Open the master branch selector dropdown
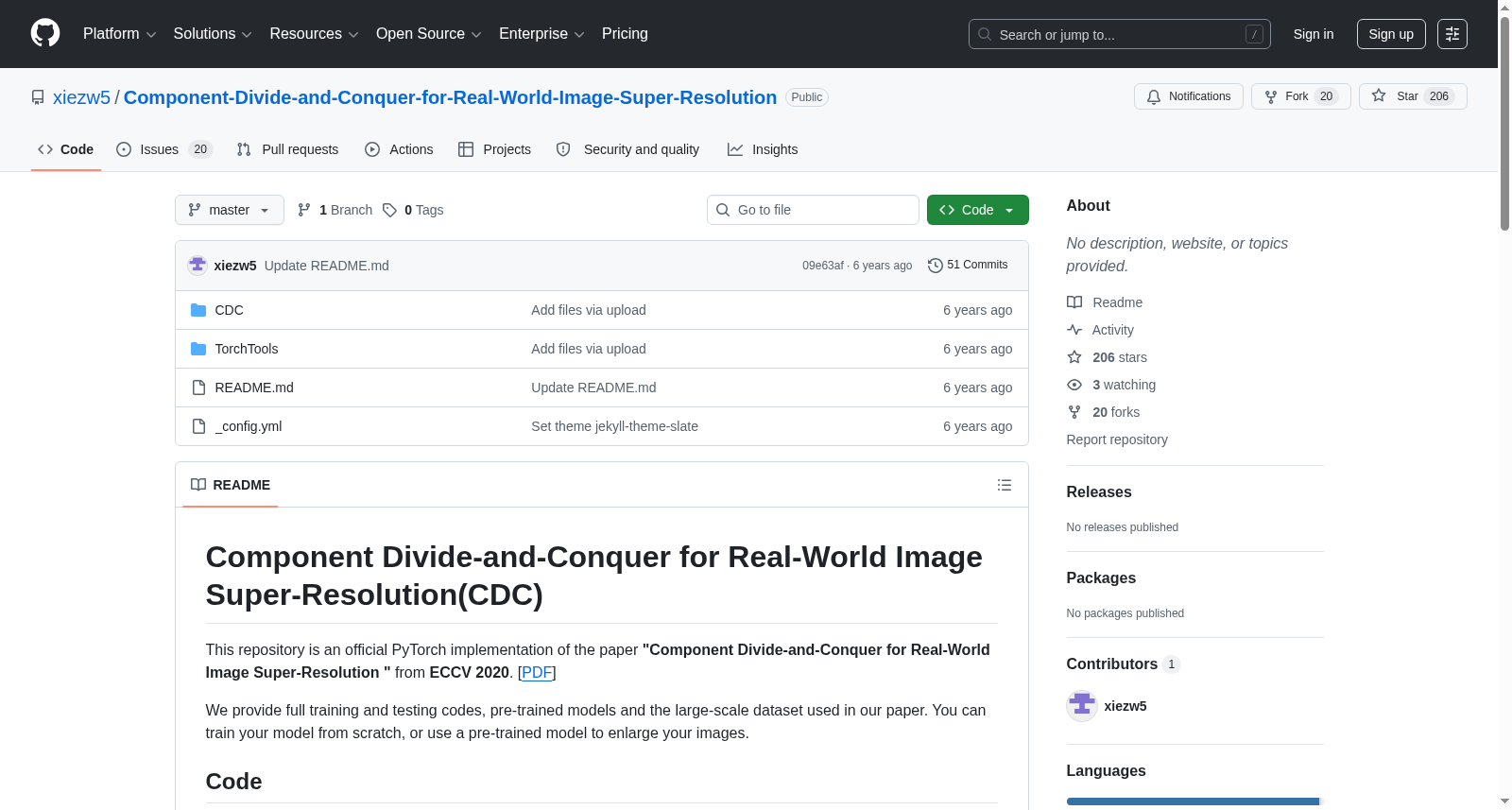Viewport: 1512px width, 810px height. [x=230, y=210]
